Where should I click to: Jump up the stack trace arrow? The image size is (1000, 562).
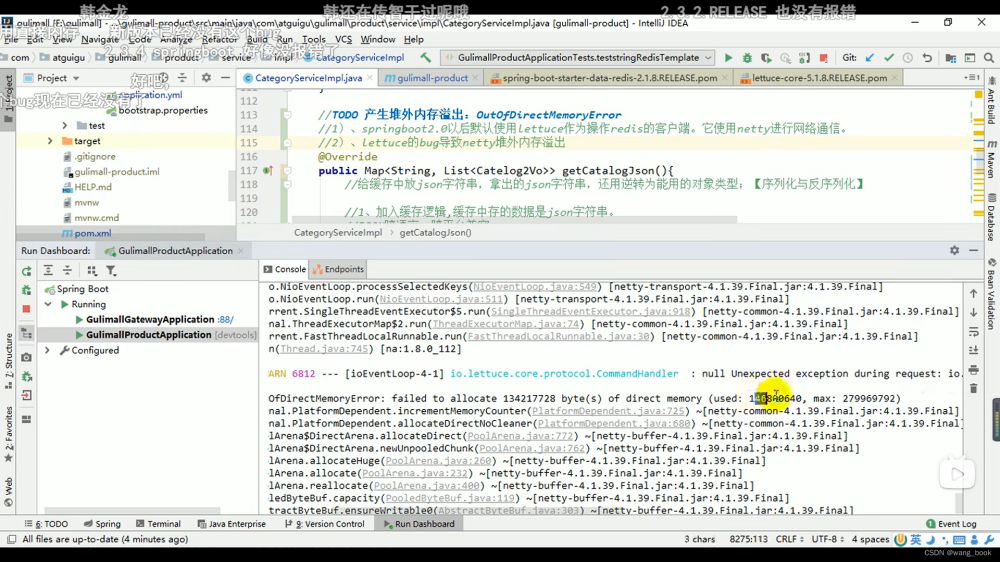click(x=973, y=293)
